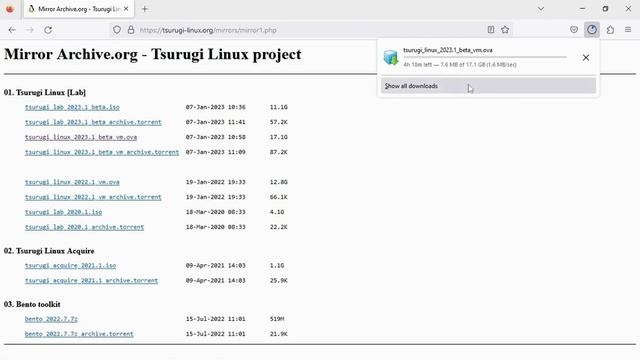Click the forward navigation arrow
Image resolution: width=640 pixels, height=360 pixels.
30,30
